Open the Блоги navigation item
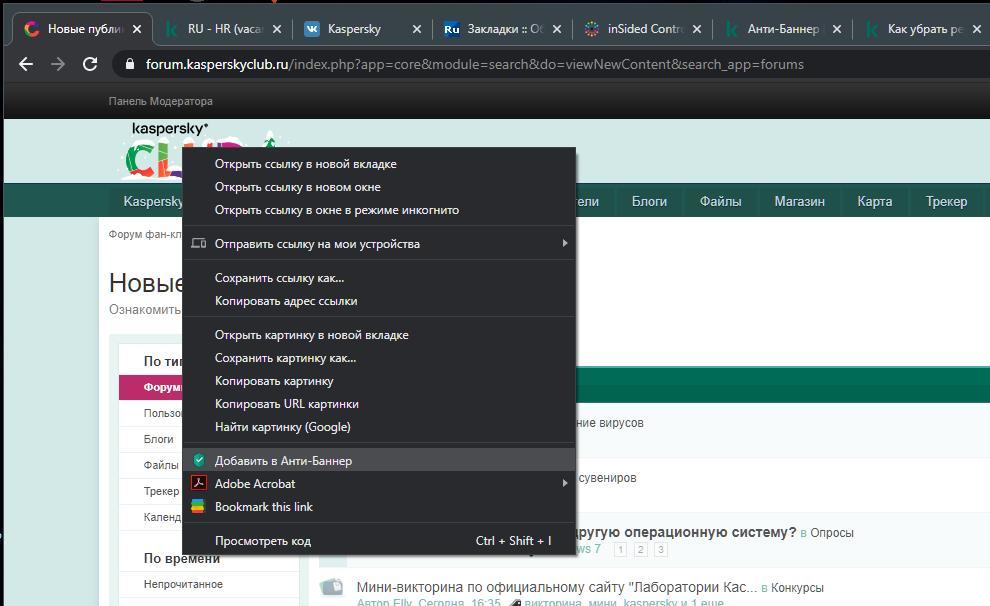This screenshot has width=990, height=606. point(649,201)
